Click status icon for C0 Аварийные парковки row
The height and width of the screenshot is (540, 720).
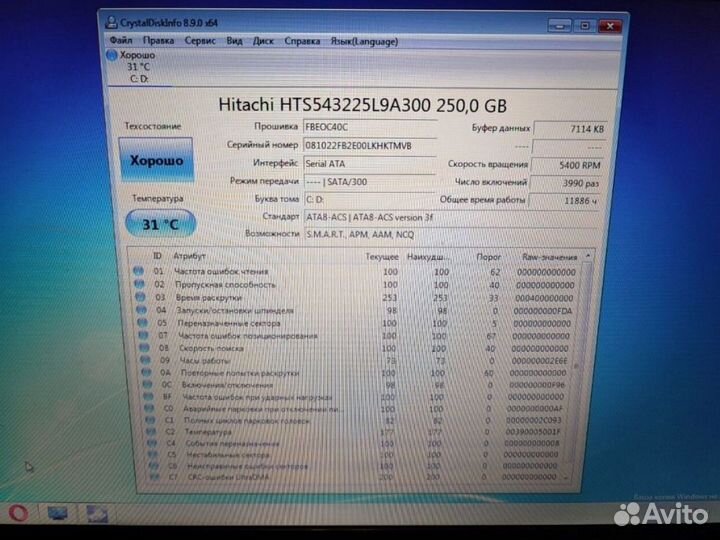149,408
